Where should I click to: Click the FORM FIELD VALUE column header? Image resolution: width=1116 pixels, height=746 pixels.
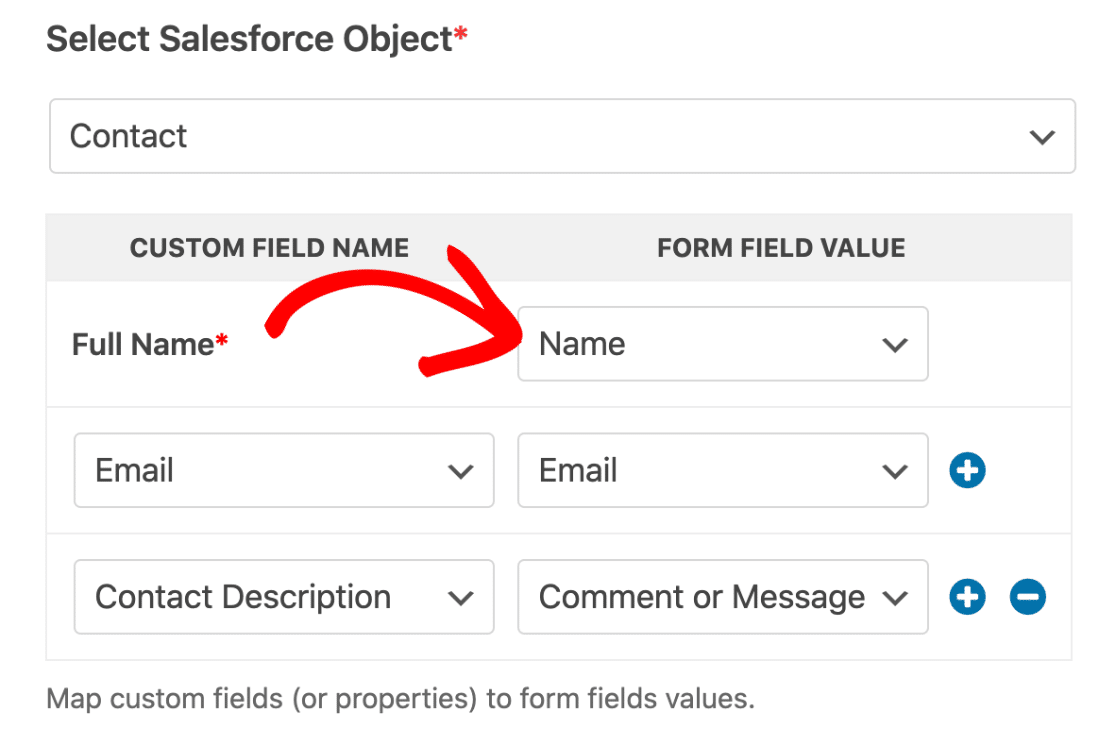(781, 247)
